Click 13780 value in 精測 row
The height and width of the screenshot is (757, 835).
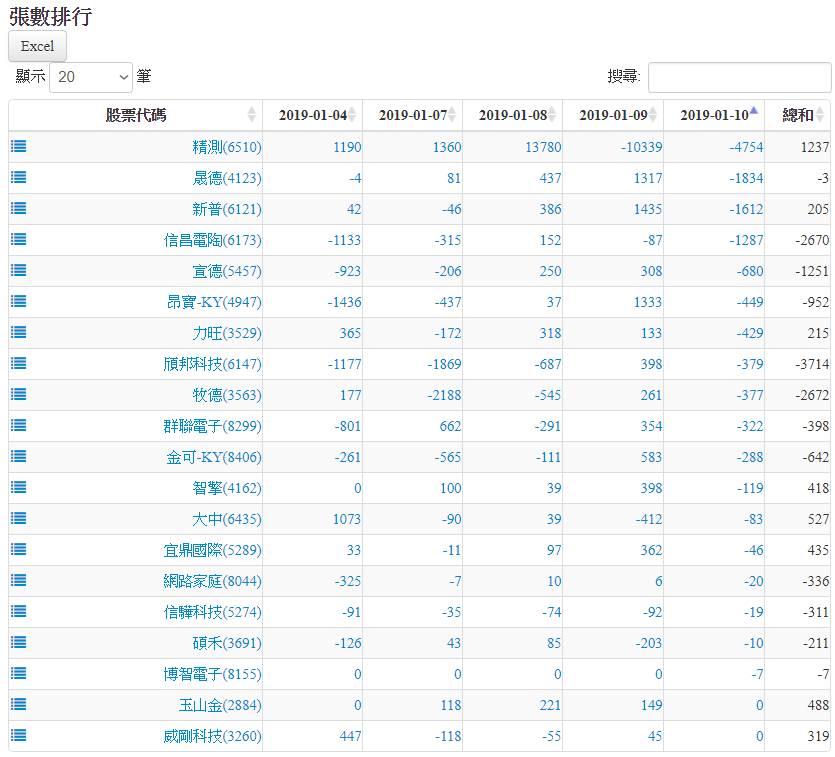pyautogui.click(x=542, y=147)
